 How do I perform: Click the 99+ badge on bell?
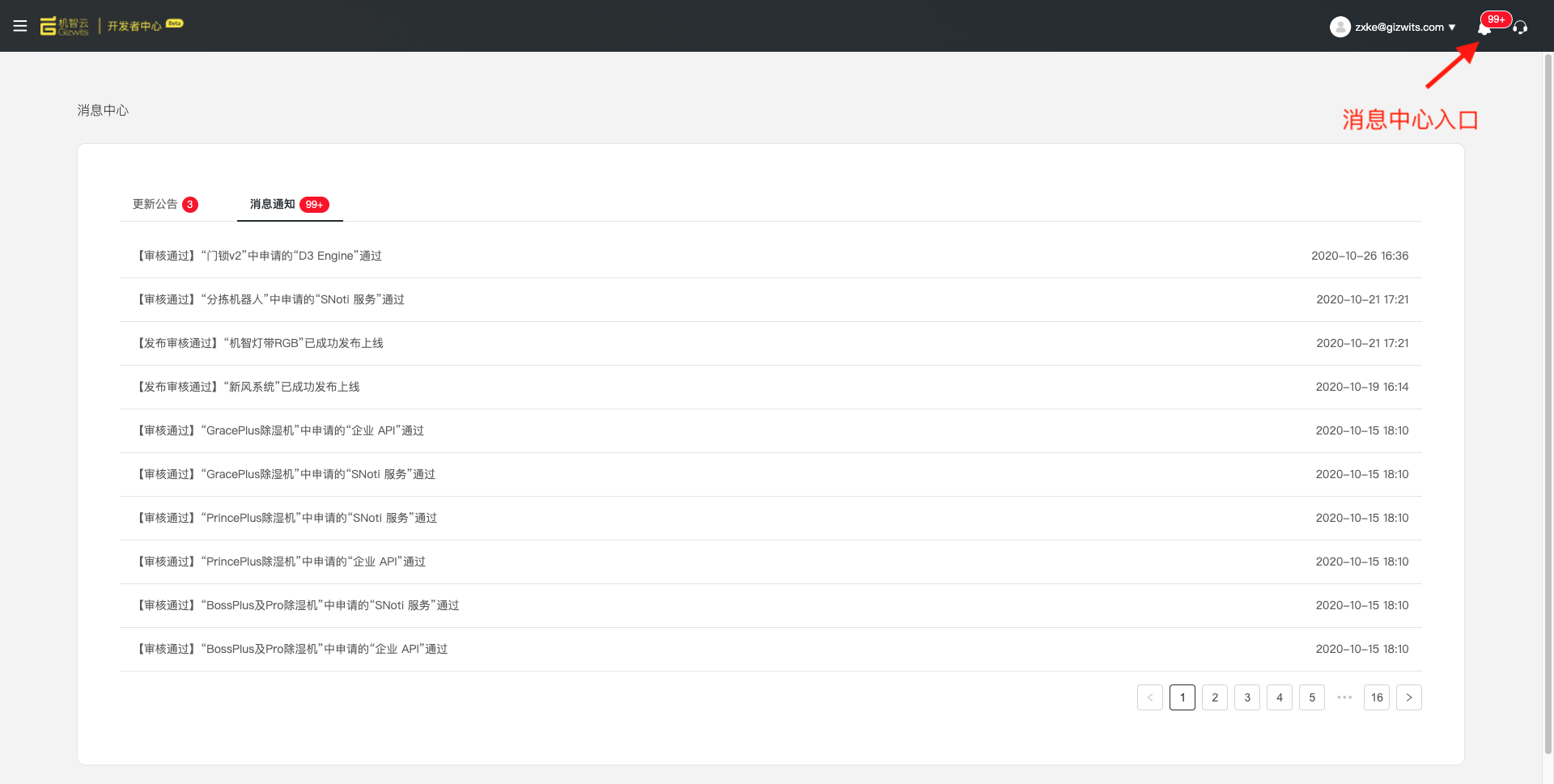point(1496,19)
